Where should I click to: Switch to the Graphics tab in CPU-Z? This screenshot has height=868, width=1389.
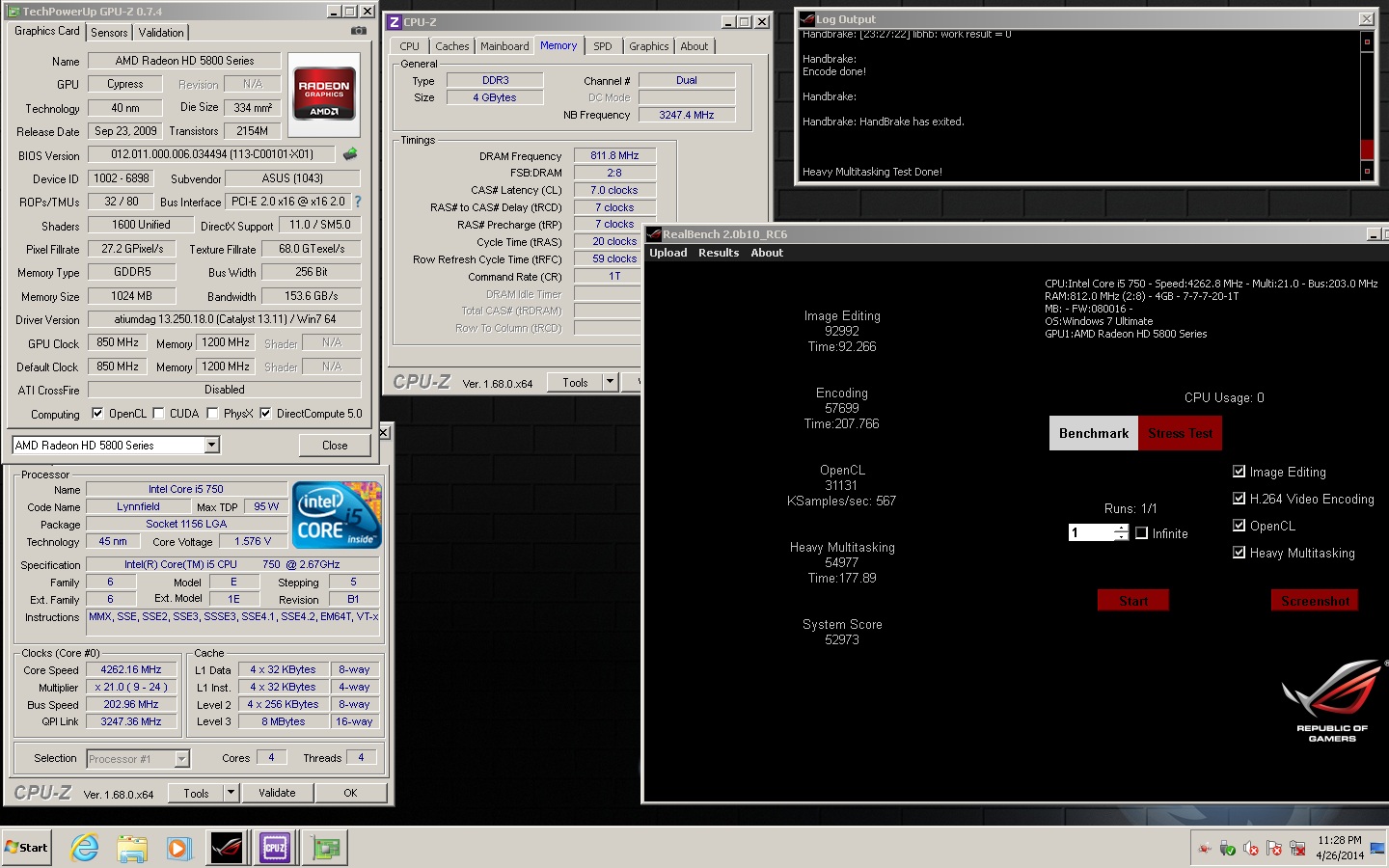click(649, 46)
